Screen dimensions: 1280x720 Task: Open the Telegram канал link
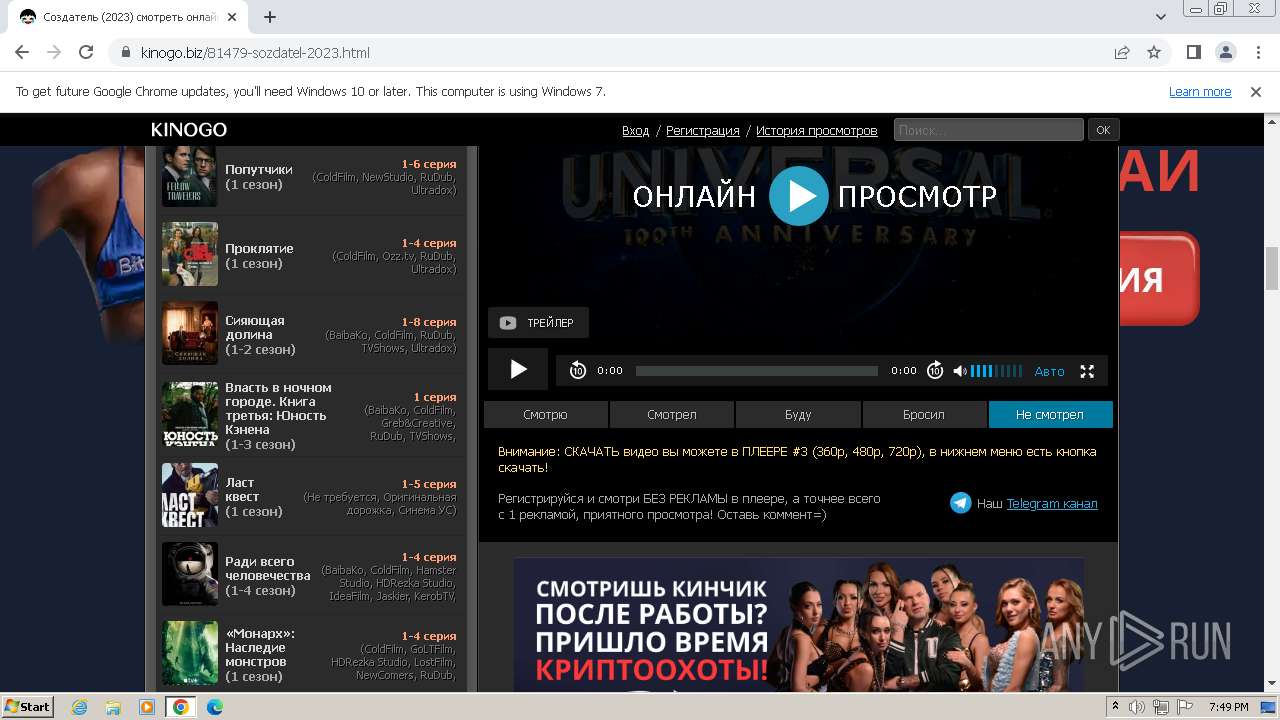click(1052, 503)
